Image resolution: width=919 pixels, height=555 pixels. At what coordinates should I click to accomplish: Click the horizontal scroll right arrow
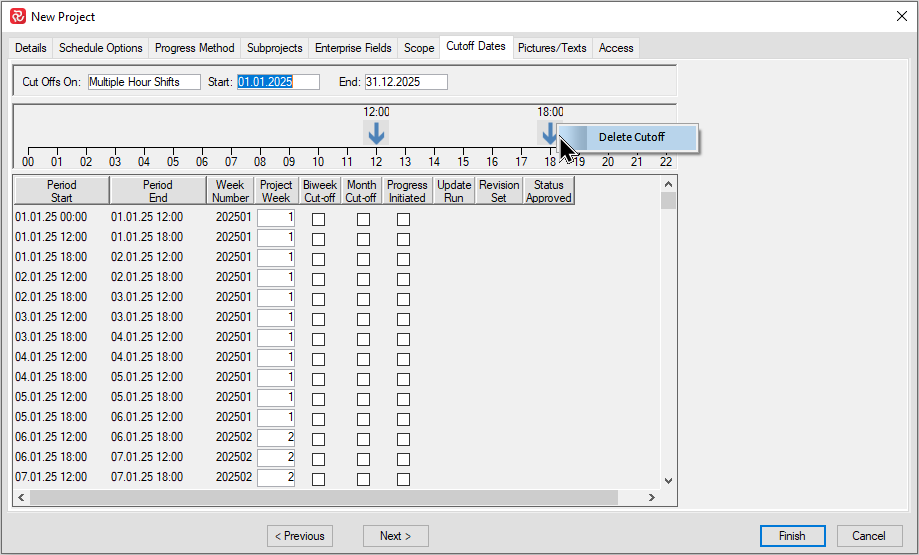pyautogui.click(x=652, y=498)
